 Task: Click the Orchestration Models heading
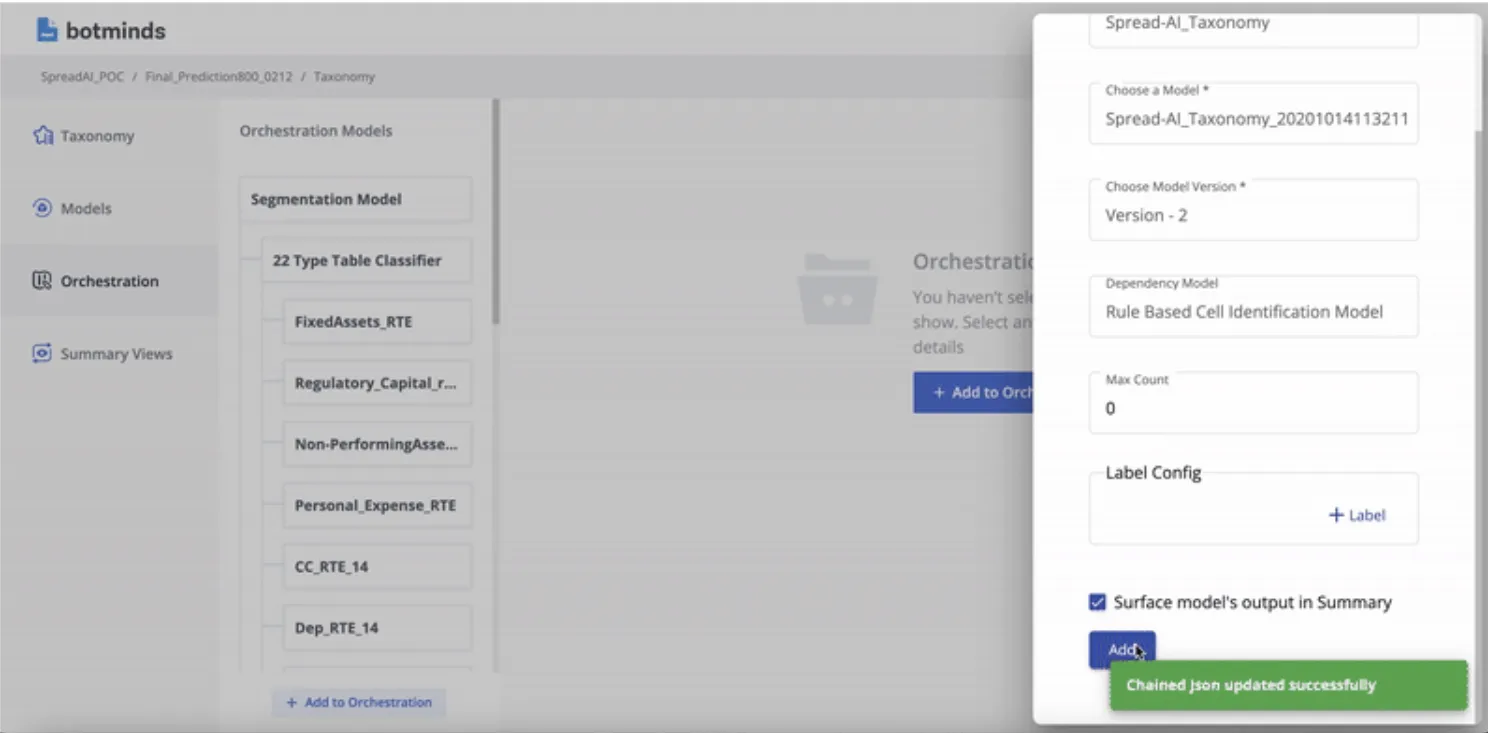(x=316, y=131)
